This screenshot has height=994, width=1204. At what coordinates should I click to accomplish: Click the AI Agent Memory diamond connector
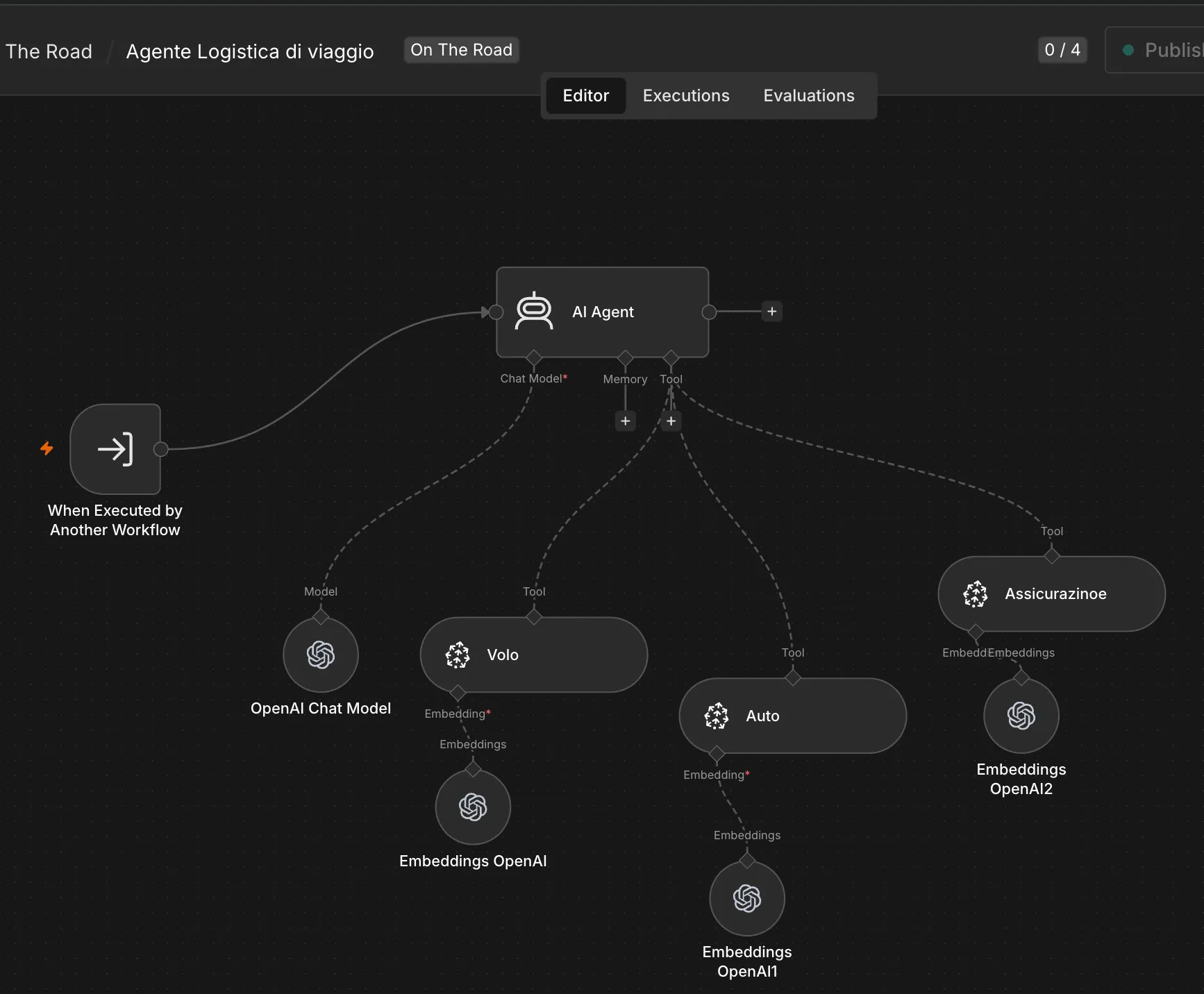[x=625, y=357]
